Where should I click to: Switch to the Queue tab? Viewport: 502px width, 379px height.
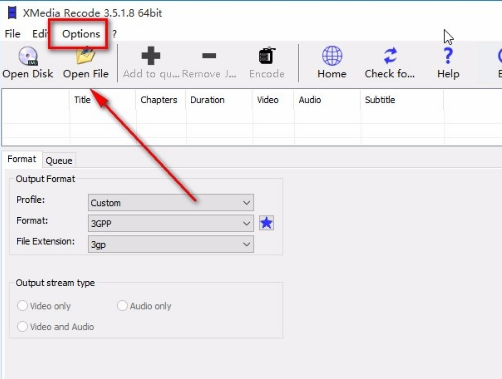coord(59,161)
